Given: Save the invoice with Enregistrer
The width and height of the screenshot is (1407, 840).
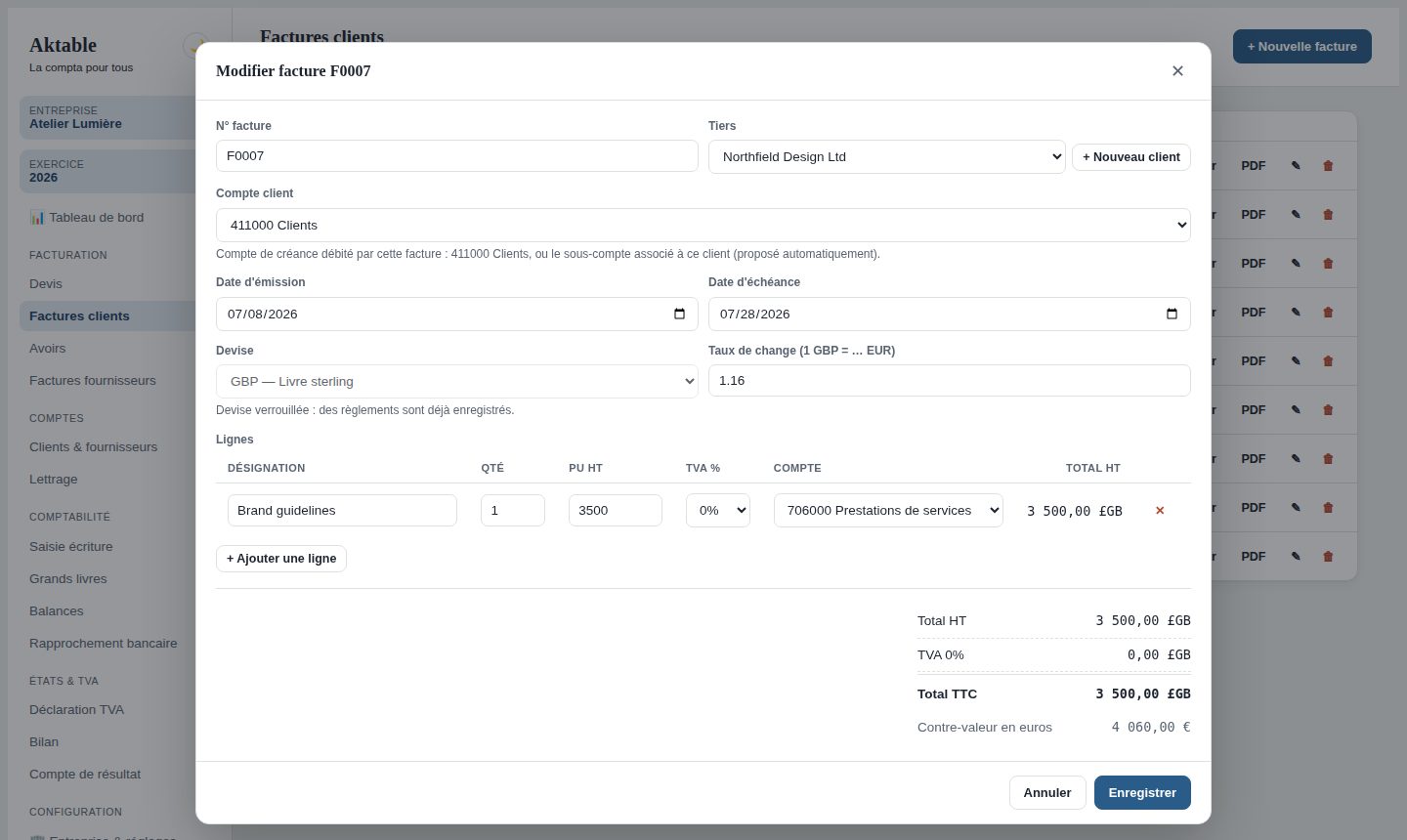Looking at the screenshot, I should 1142,792.
